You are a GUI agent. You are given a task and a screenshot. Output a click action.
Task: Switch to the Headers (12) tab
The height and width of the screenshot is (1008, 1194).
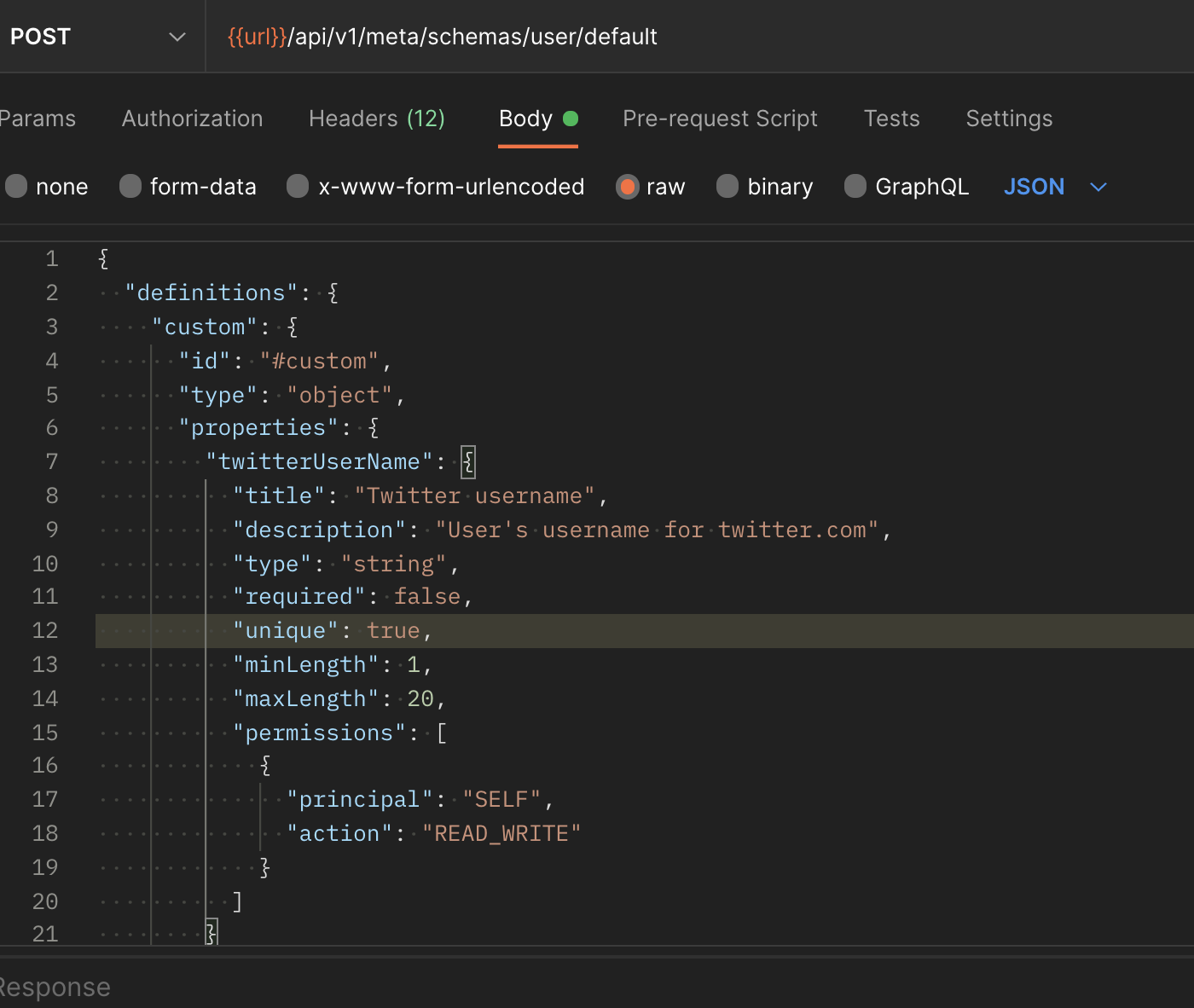(x=376, y=119)
